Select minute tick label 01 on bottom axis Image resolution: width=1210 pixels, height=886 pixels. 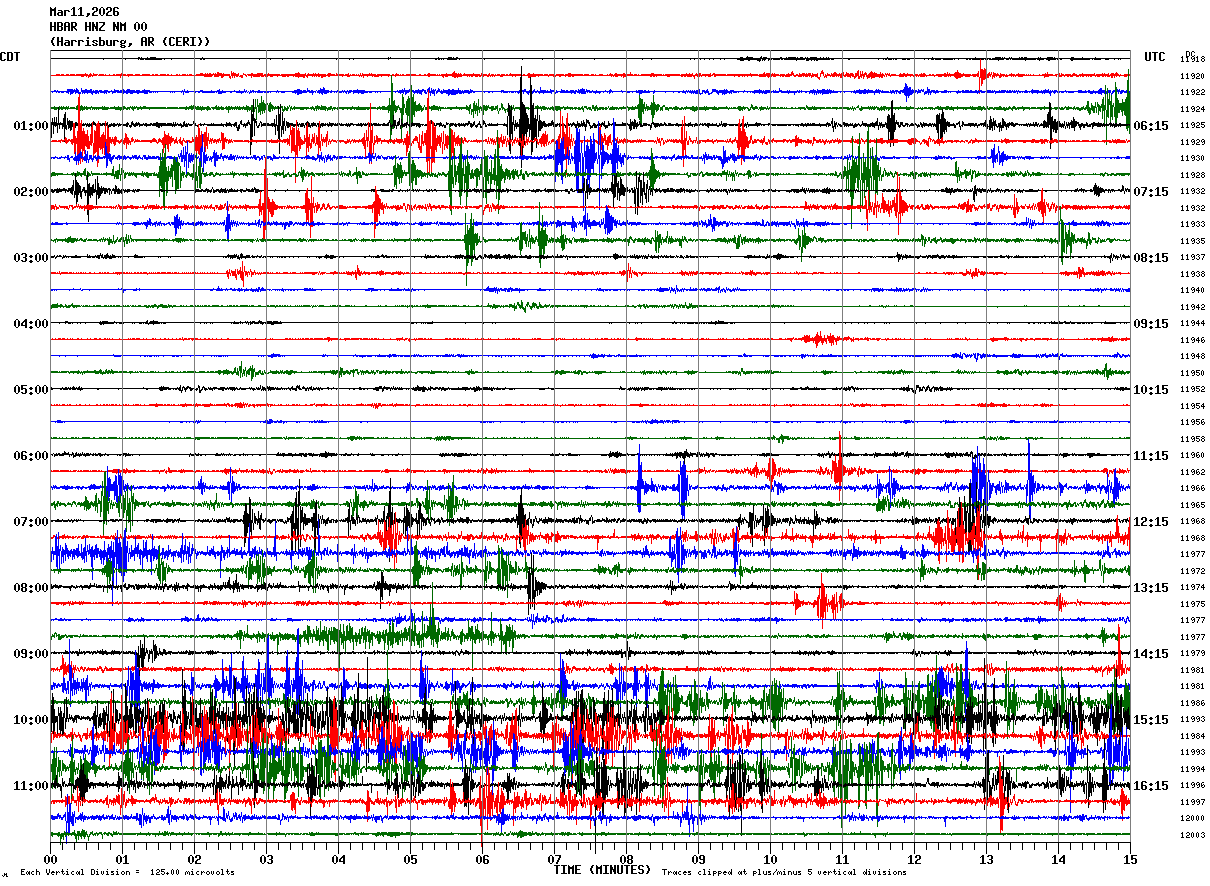[x=122, y=859]
